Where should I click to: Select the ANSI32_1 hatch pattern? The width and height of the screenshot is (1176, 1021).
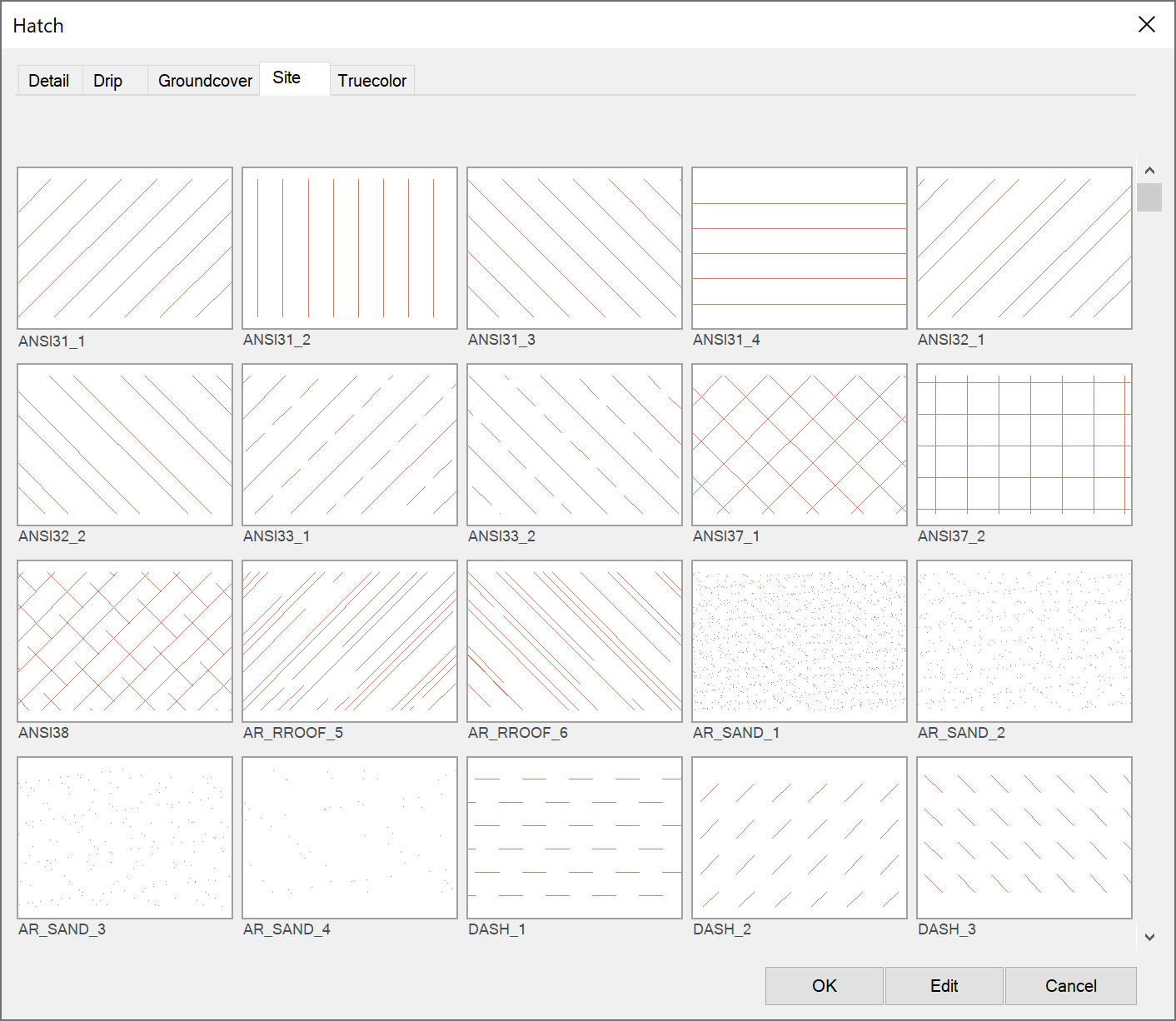pos(1024,248)
